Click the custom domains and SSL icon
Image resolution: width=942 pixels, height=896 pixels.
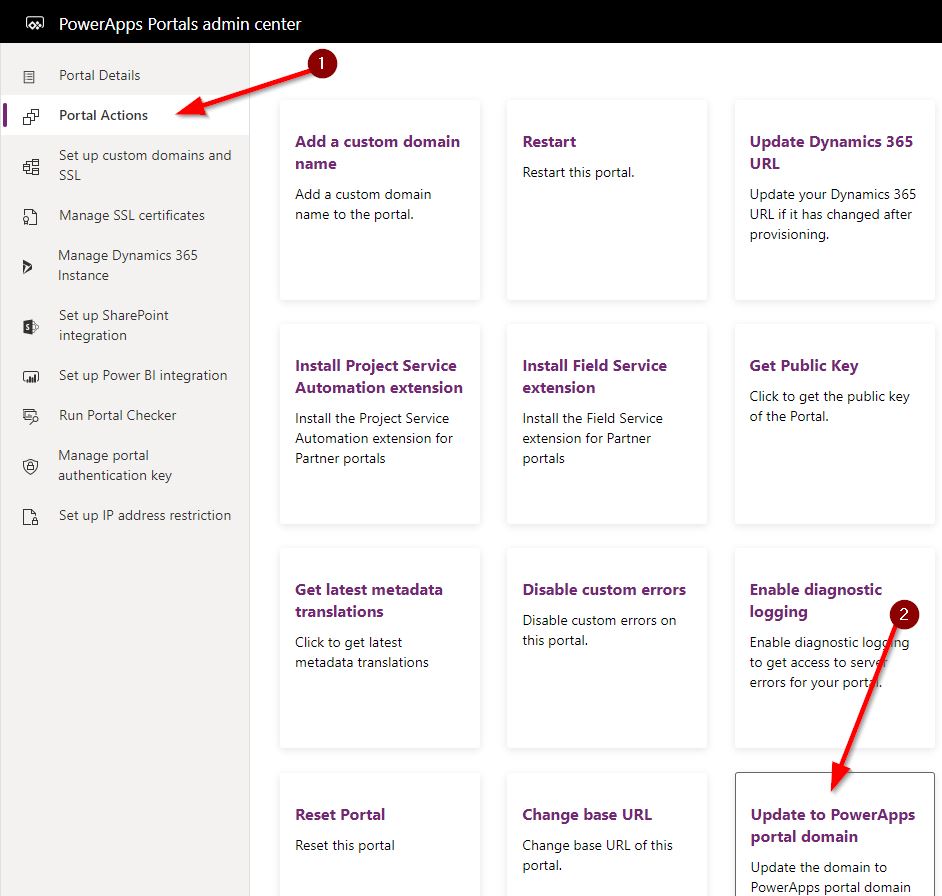click(31, 166)
